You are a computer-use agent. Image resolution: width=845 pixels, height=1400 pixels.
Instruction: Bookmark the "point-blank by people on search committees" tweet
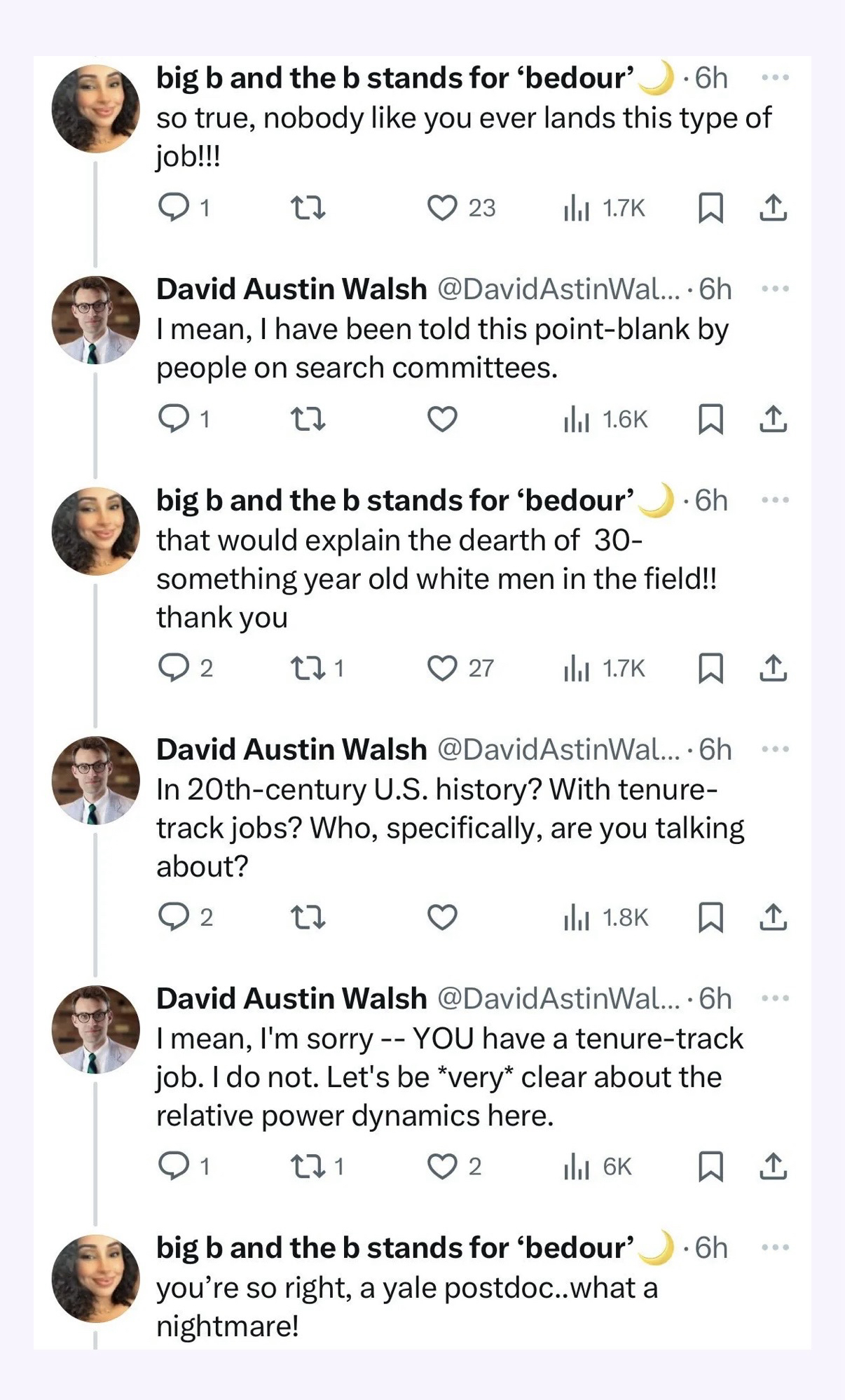pyautogui.click(x=710, y=420)
